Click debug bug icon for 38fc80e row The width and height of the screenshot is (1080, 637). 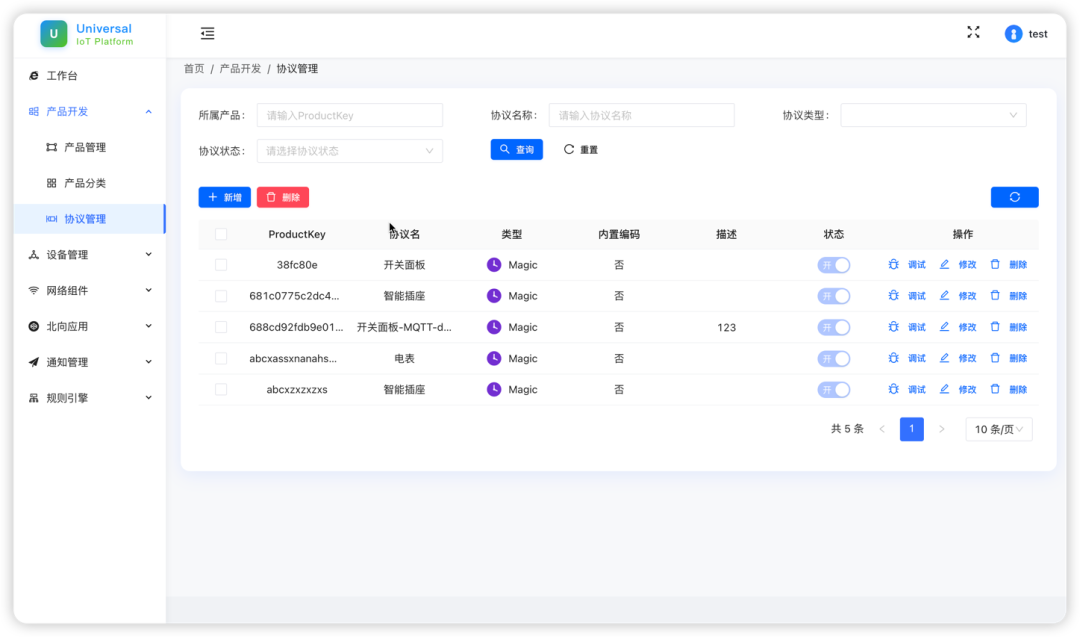[894, 265]
